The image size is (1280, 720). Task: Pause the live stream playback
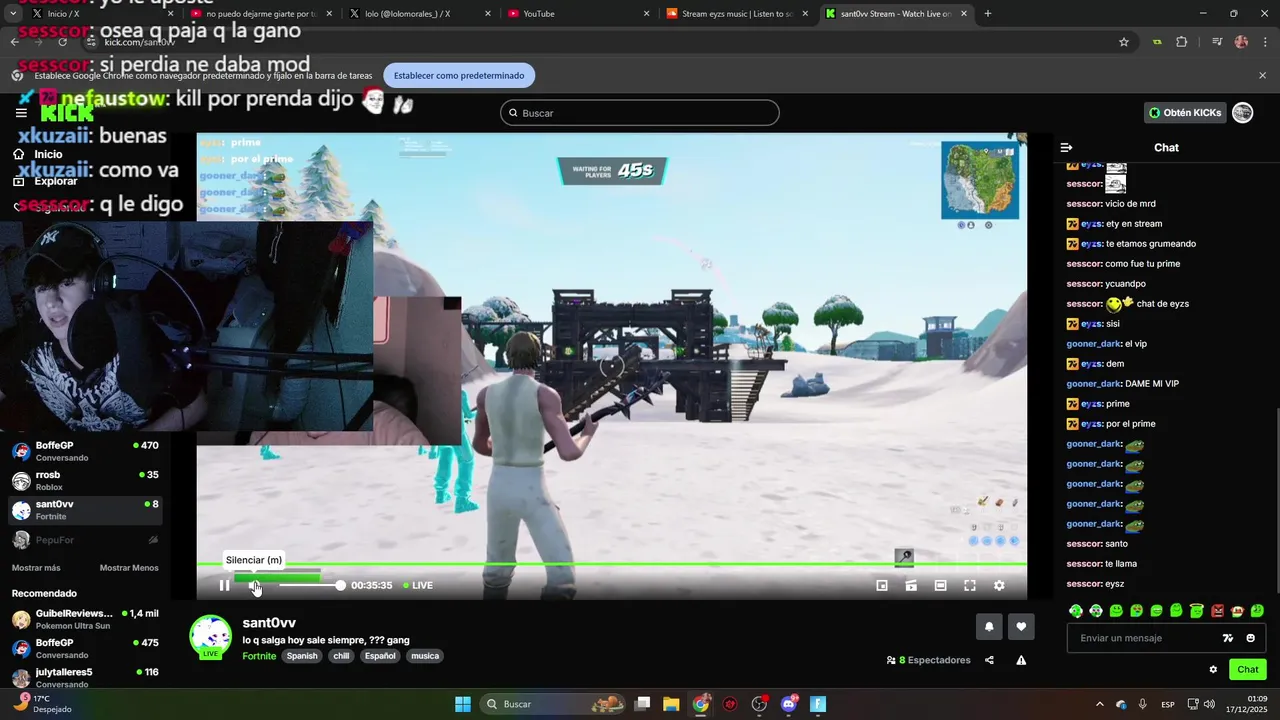[224, 586]
